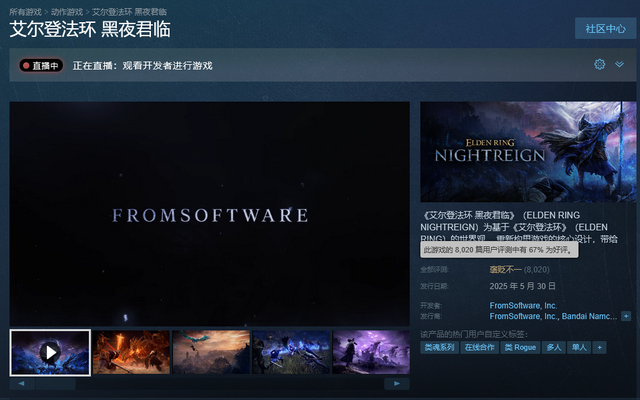Select the second fiery battle screenshot thumbnail
The image size is (640, 400).
tap(131, 352)
